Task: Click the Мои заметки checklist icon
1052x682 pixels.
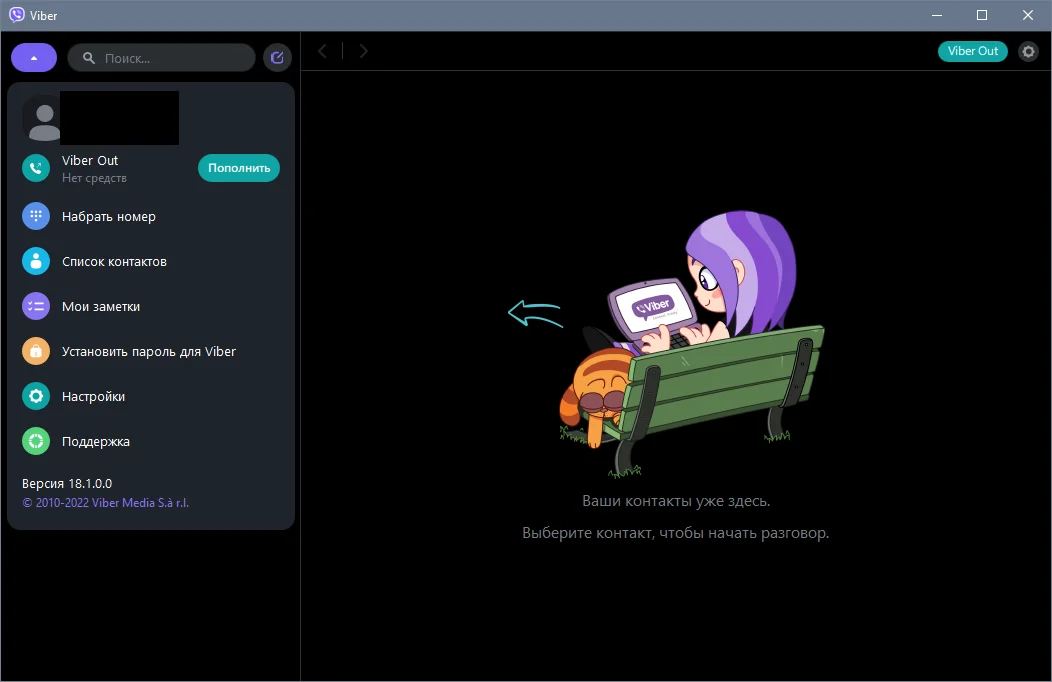Action: [x=36, y=306]
